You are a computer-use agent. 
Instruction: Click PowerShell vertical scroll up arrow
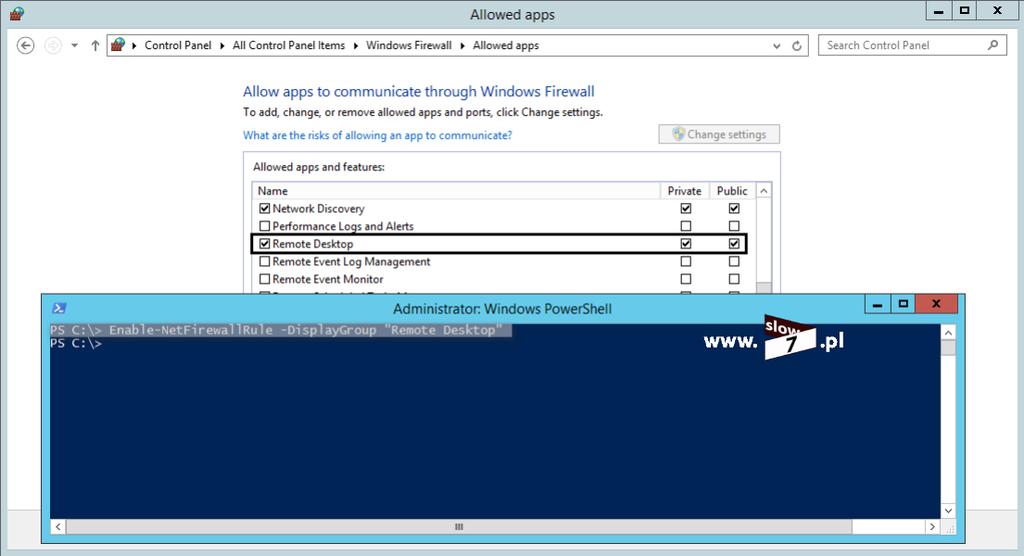948,333
